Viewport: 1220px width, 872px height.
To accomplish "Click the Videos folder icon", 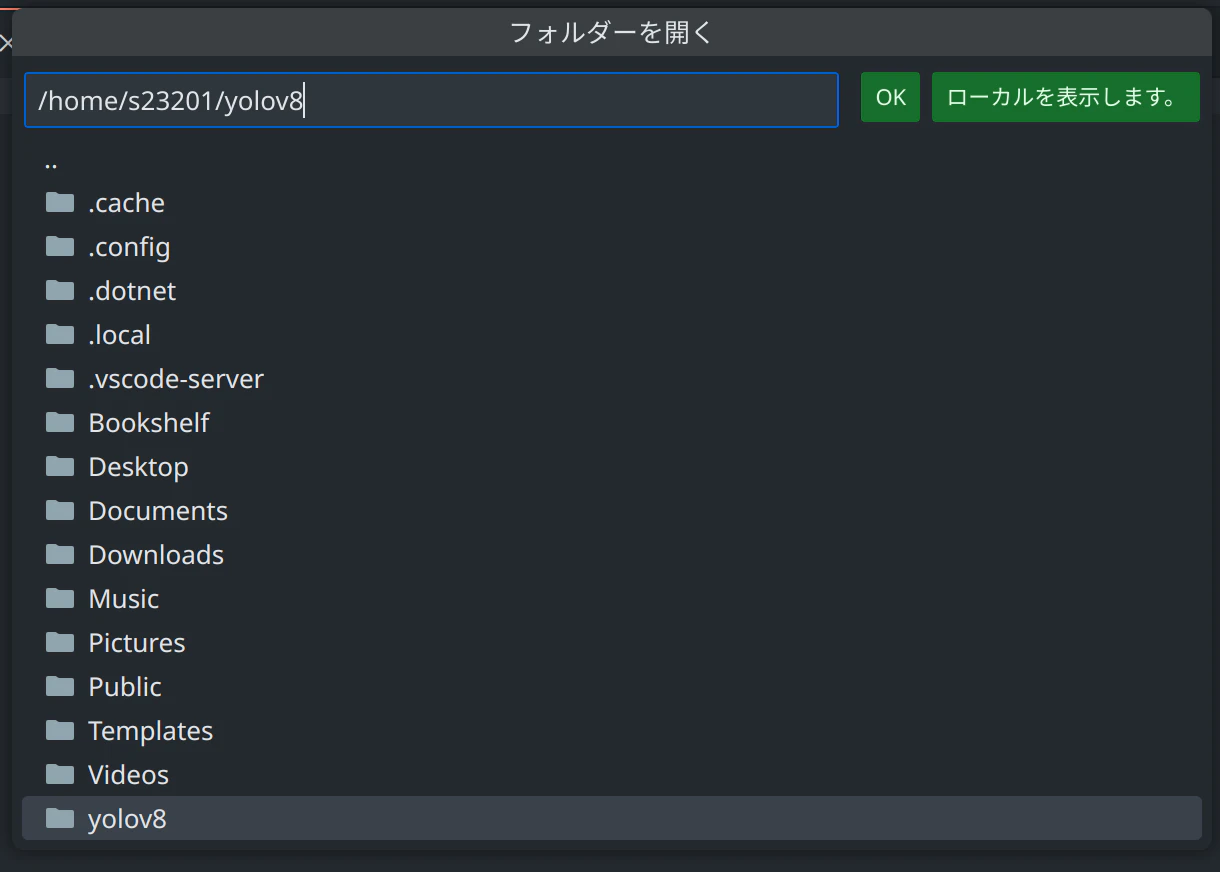I will (60, 774).
